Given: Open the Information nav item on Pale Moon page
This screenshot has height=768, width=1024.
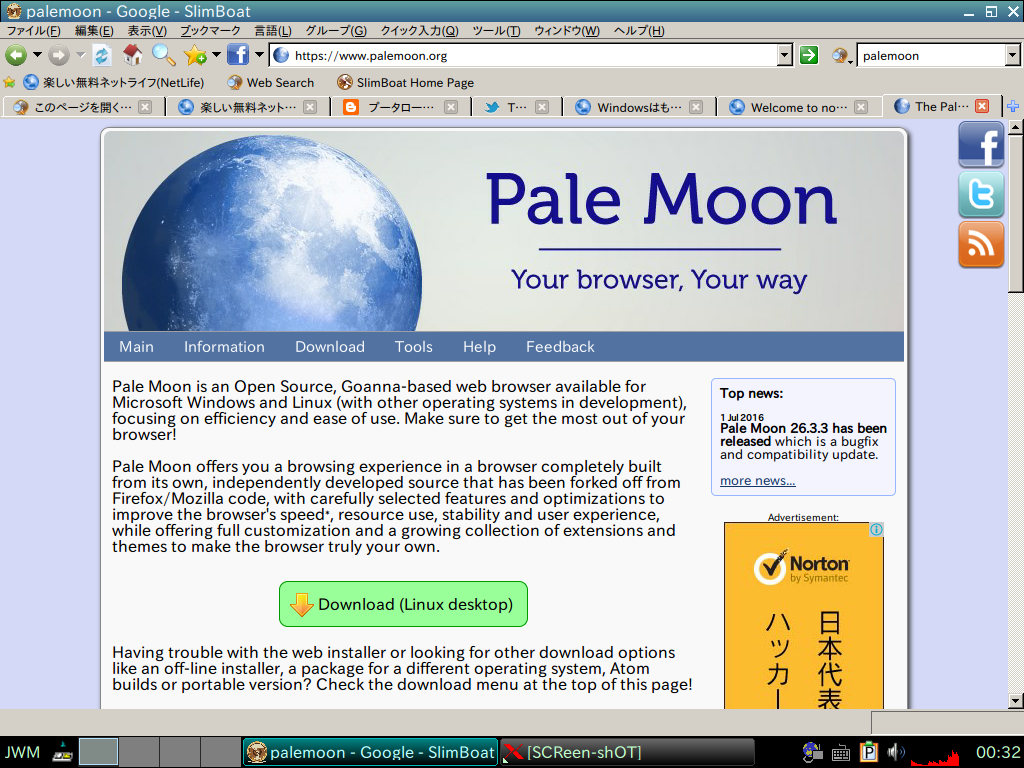Looking at the screenshot, I should click(x=224, y=347).
